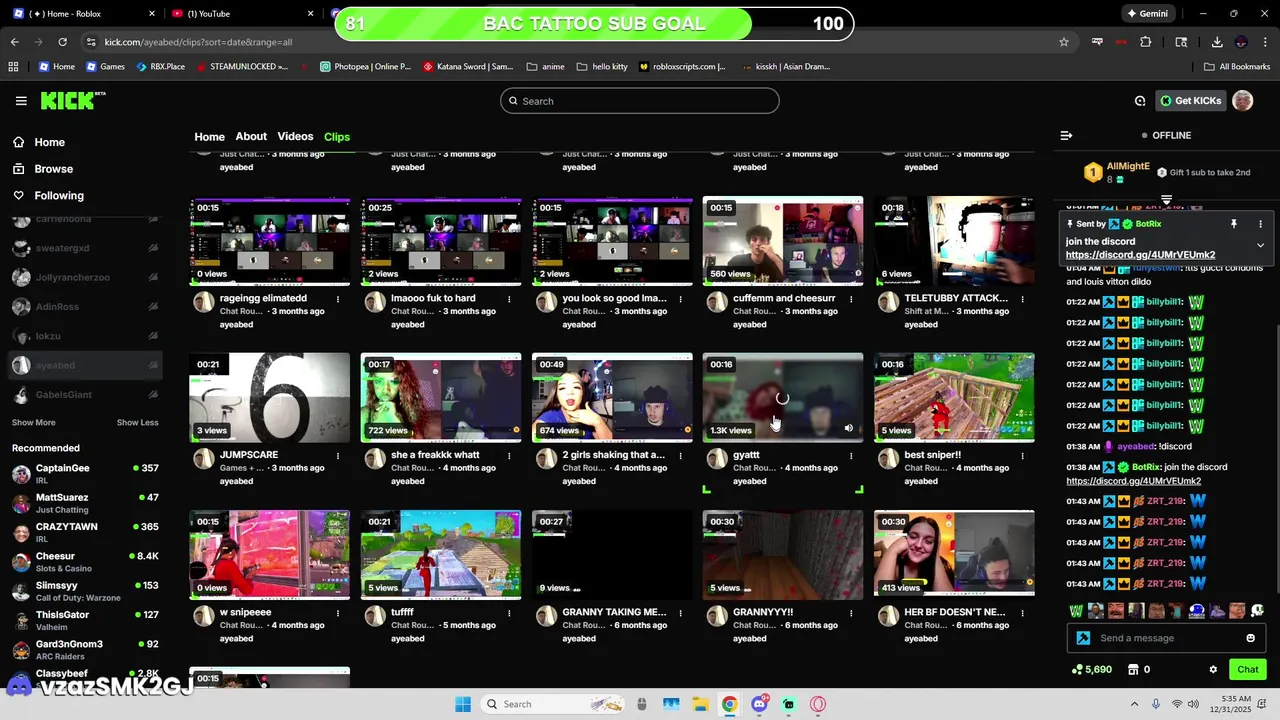The width and height of the screenshot is (1280, 720).
Task: Switch to the channel Home tab
Action: [209, 137]
